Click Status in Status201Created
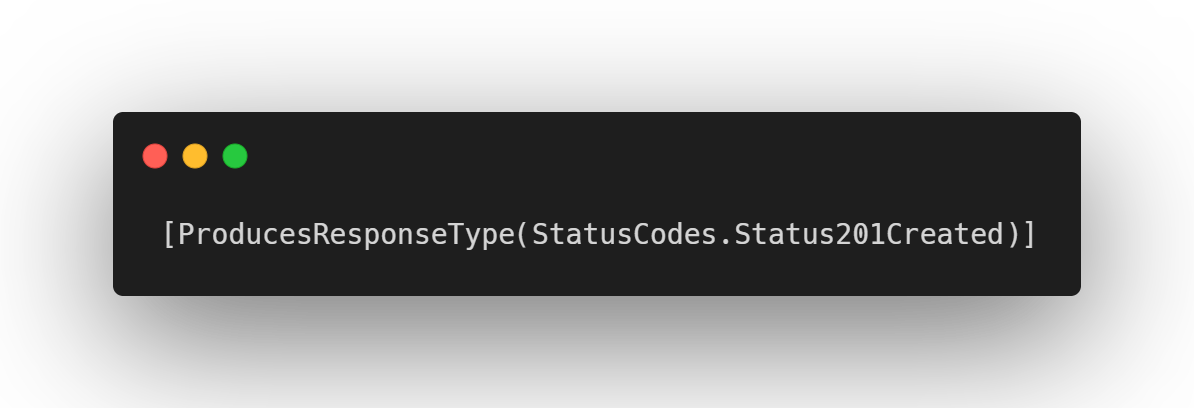Viewport: 1194px width, 408px height. click(784, 234)
